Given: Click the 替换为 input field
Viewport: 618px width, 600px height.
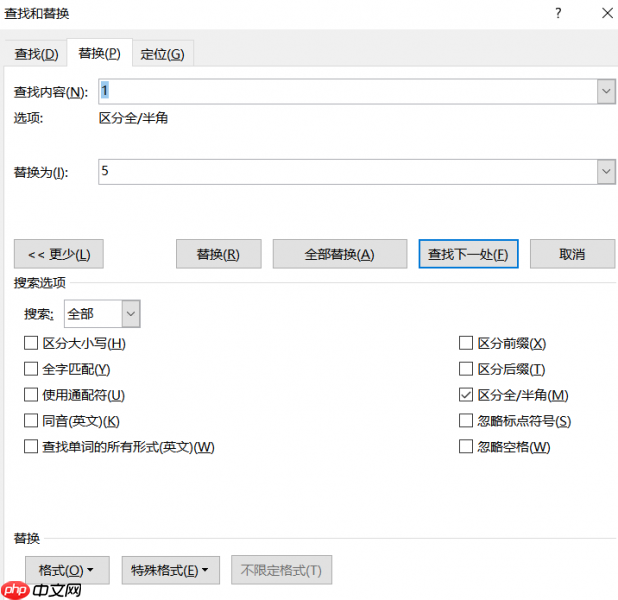Looking at the screenshot, I should click(348, 171).
